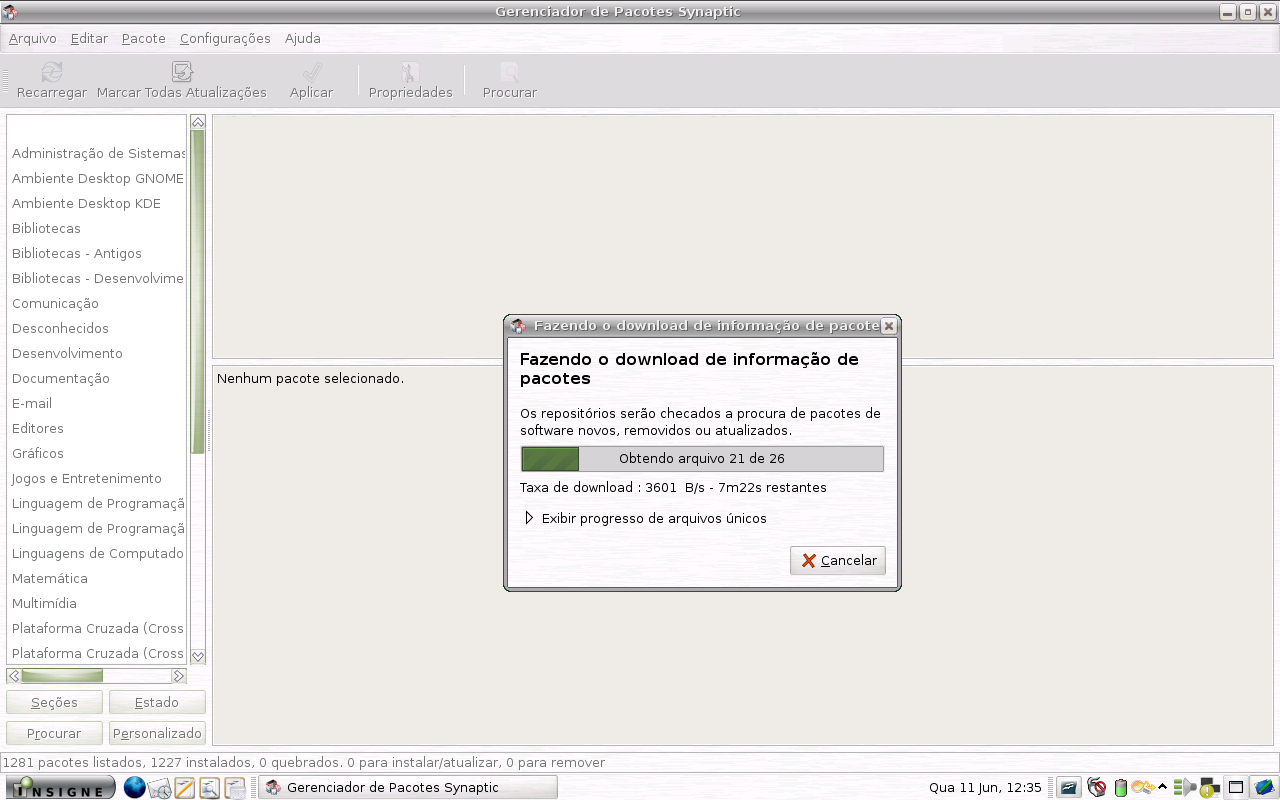Click the date and clock display
This screenshot has height=800, width=1280.
coord(985,788)
